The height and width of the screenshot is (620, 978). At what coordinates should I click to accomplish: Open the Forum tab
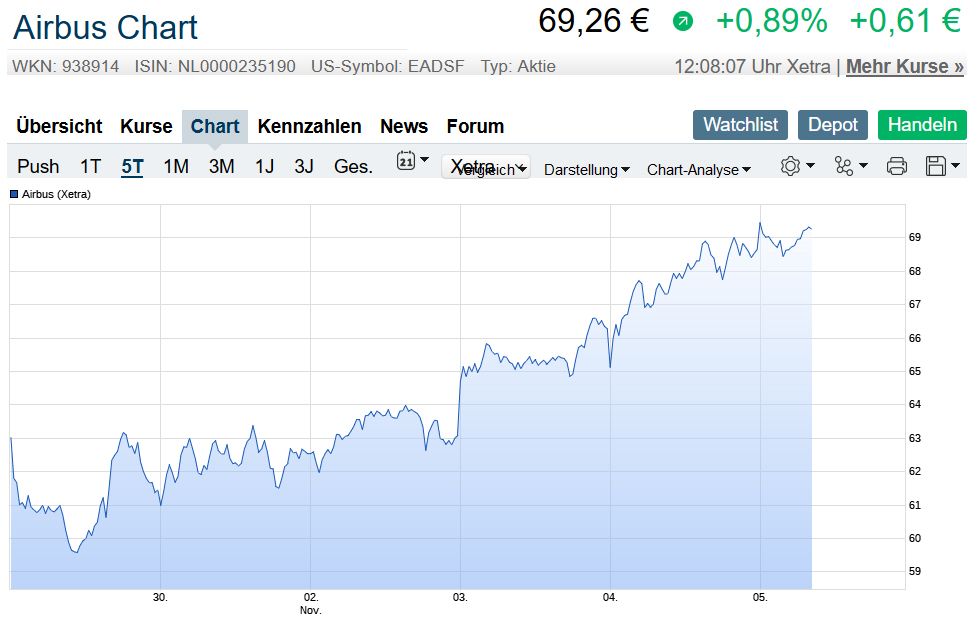pyautogui.click(x=475, y=126)
